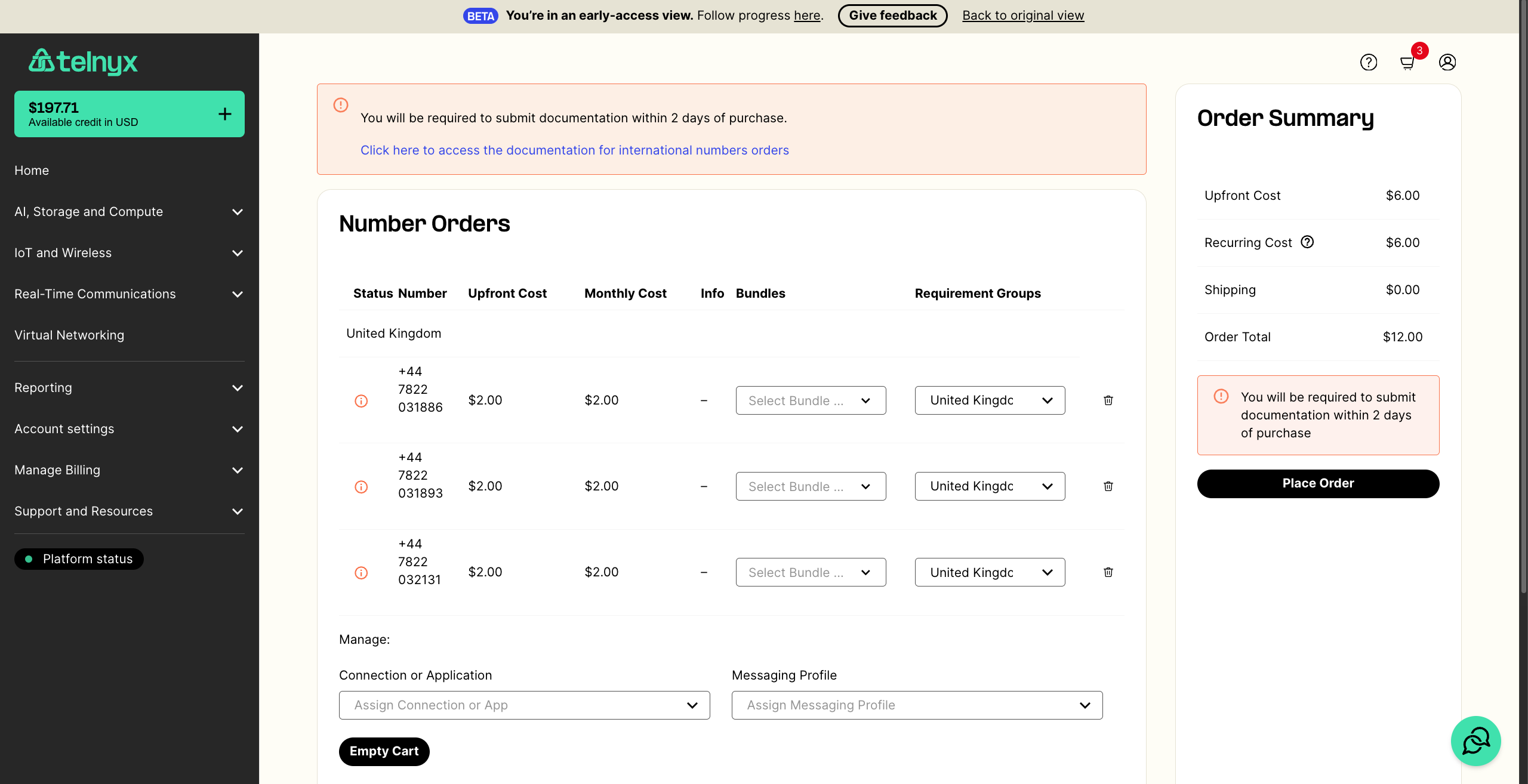Open international numbers documentation link
1528x784 pixels.
[x=574, y=150]
